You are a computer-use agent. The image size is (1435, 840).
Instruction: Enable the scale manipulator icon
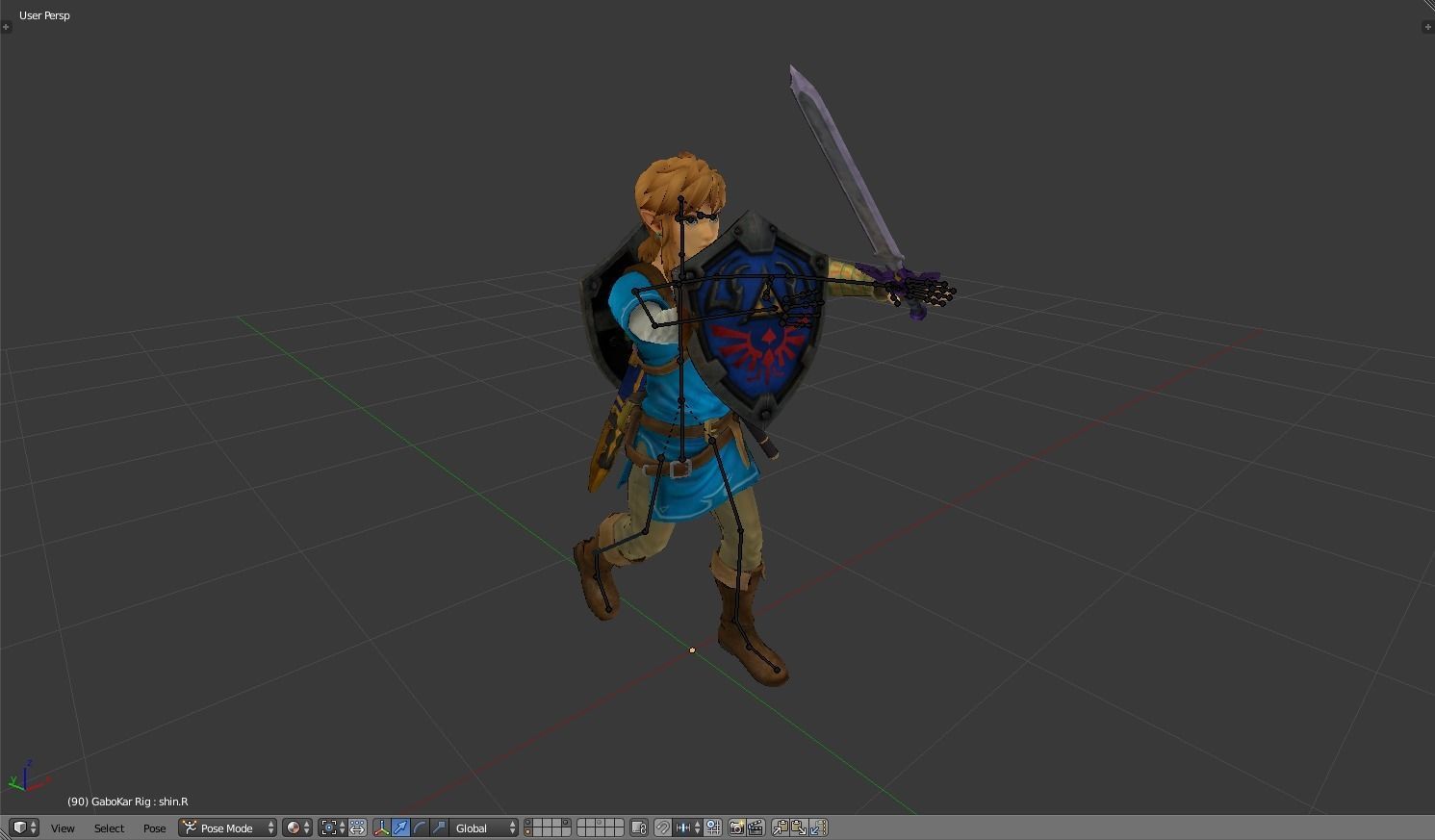tap(439, 827)
